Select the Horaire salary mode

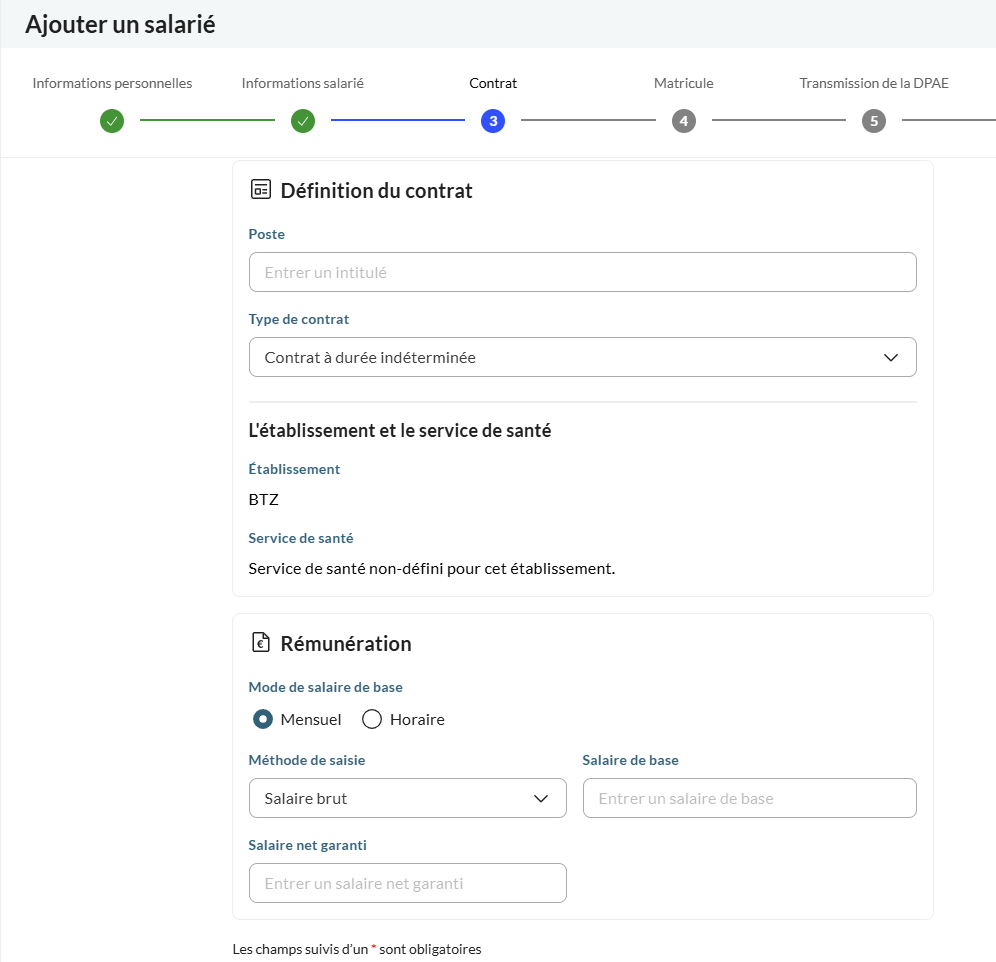pyautogui.click(x=372, y=719)
